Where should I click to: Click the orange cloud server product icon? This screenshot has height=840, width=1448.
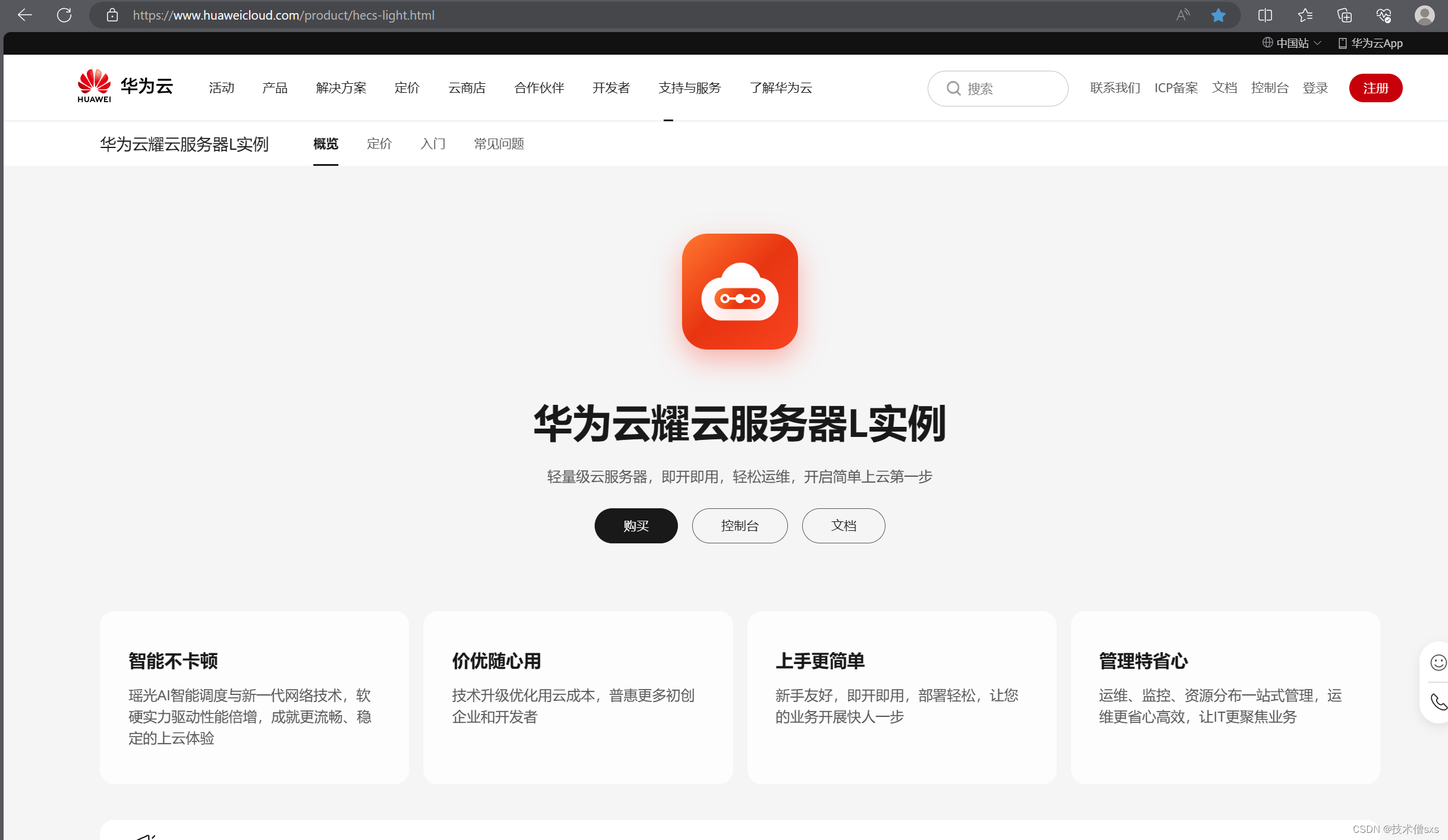pos(740,291)
